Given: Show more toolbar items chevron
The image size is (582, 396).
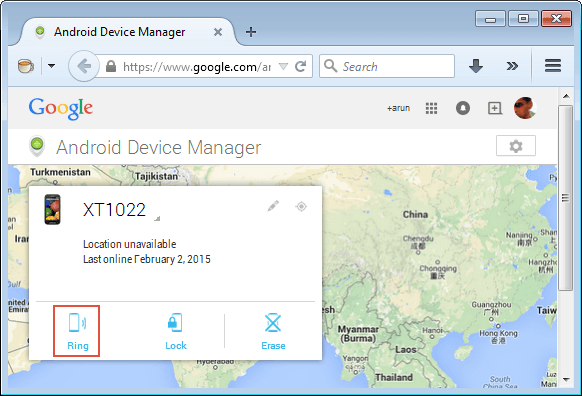Looking at the screenshot, I should (512, 66).
